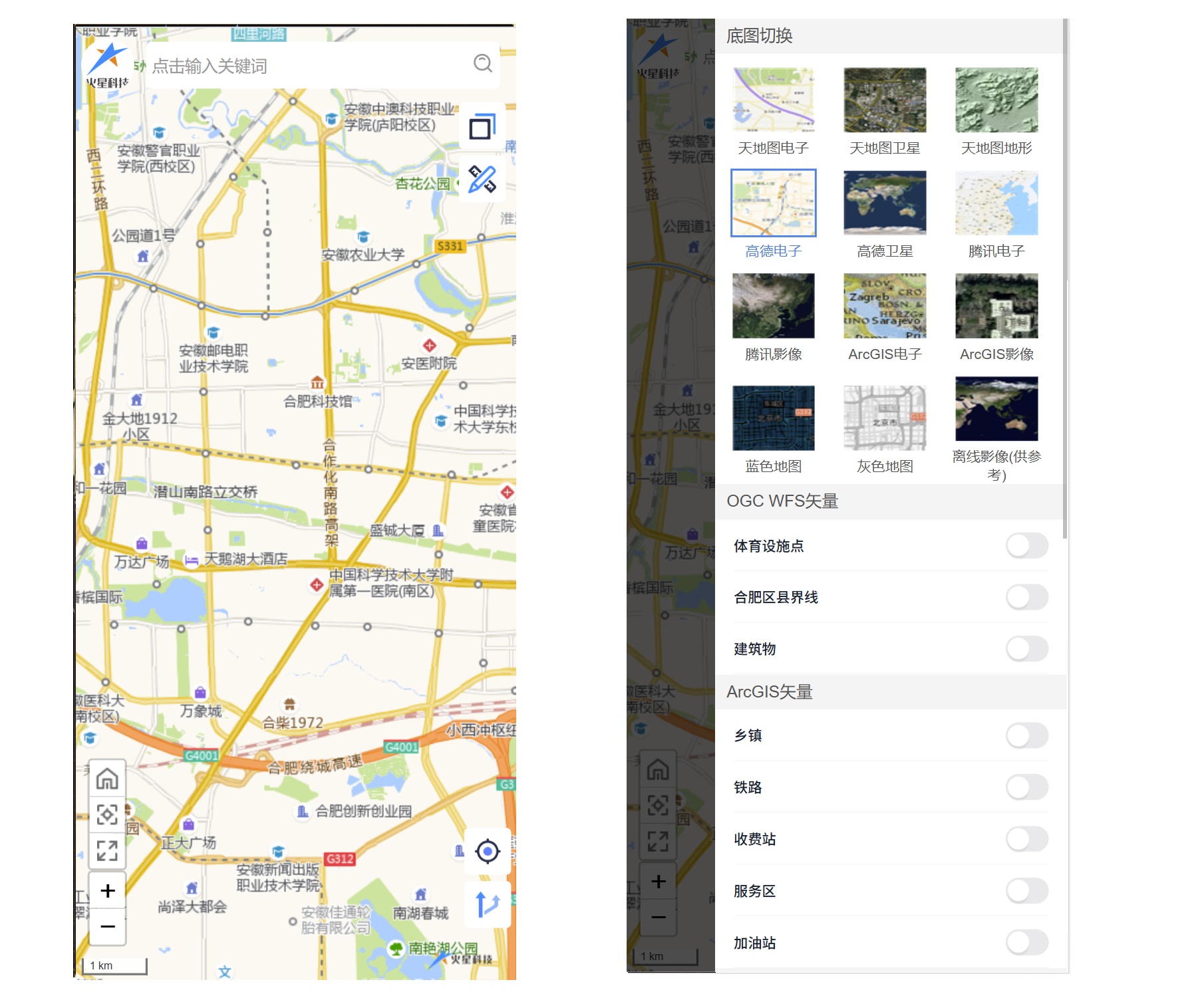This screenshot has width=1204, height=996.
Task: Click the plus zoom icon in dimmed right map
Action: point(659,881)
